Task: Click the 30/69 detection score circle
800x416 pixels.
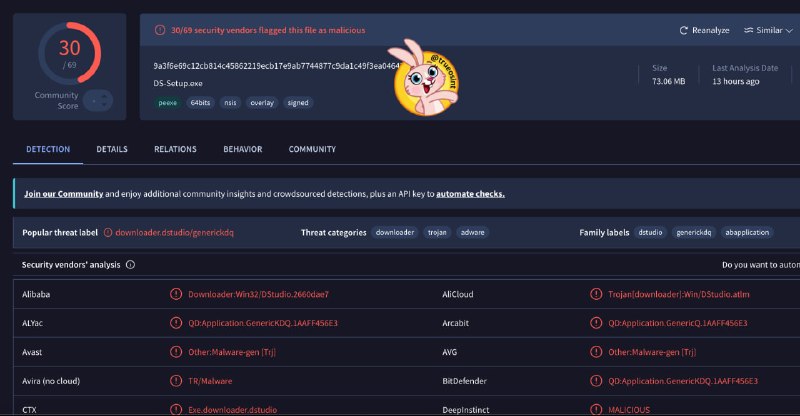Action: click(x=69, y=53)
